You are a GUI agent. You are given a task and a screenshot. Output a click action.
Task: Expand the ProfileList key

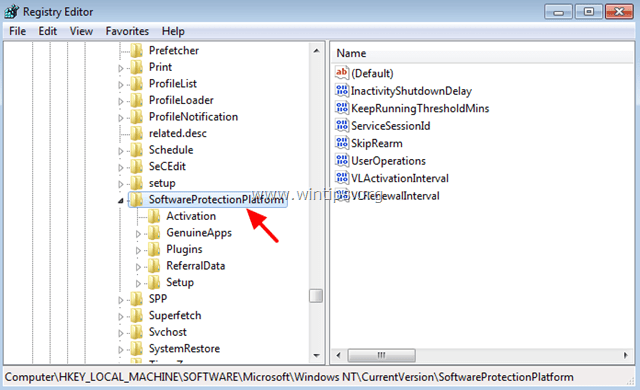tap(121, 85)
